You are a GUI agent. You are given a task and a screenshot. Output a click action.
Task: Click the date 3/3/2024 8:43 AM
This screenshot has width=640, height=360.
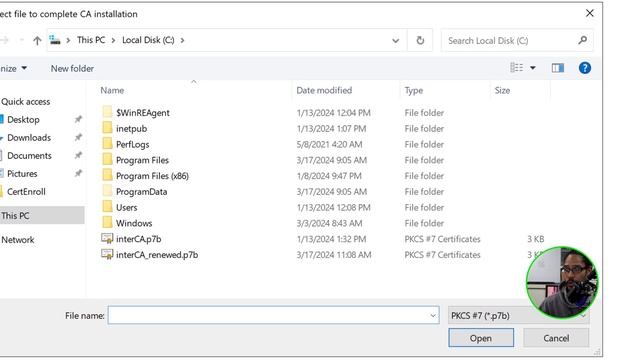click(x=329, y=223)
